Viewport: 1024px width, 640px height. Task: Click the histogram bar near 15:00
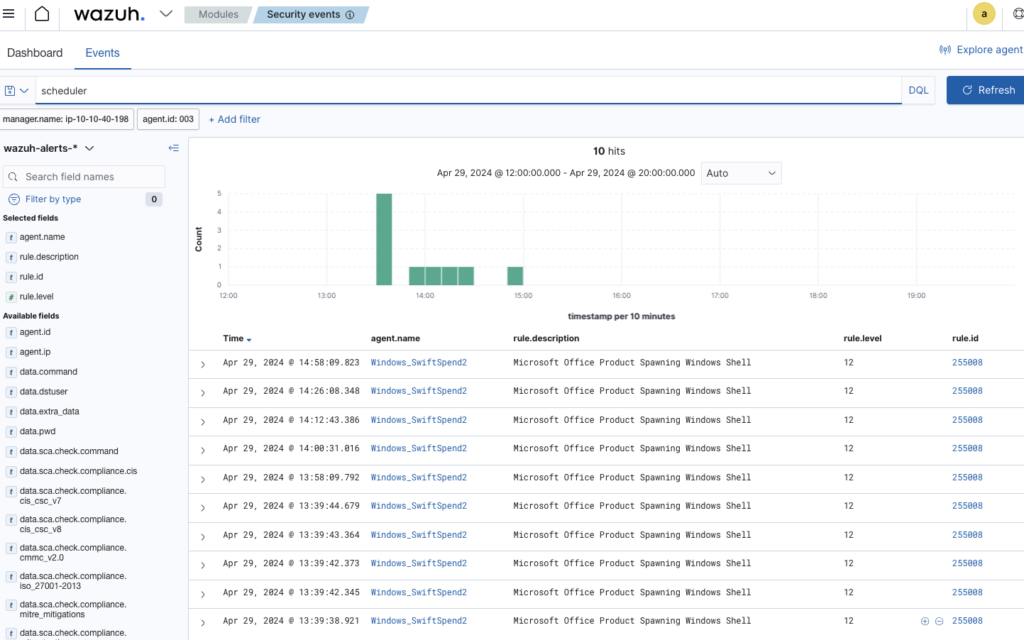515,276
